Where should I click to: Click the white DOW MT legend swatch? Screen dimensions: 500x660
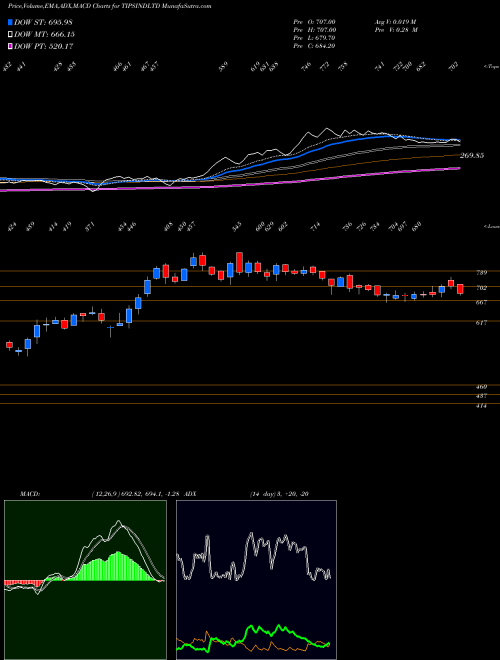click(10, 34)
